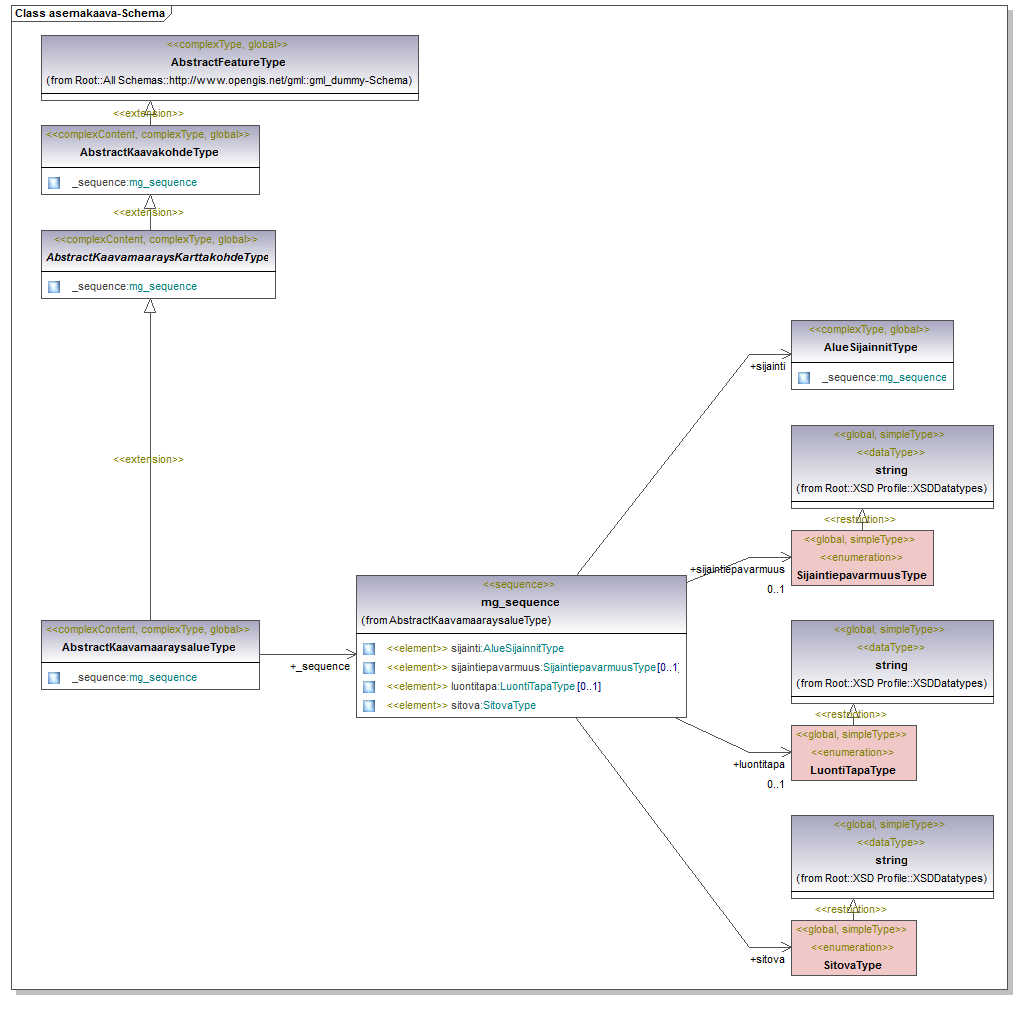Select the icon beside the sijaintiepavarmuus element row
The image size is (1034, 1010).
(x=369, y=668)
